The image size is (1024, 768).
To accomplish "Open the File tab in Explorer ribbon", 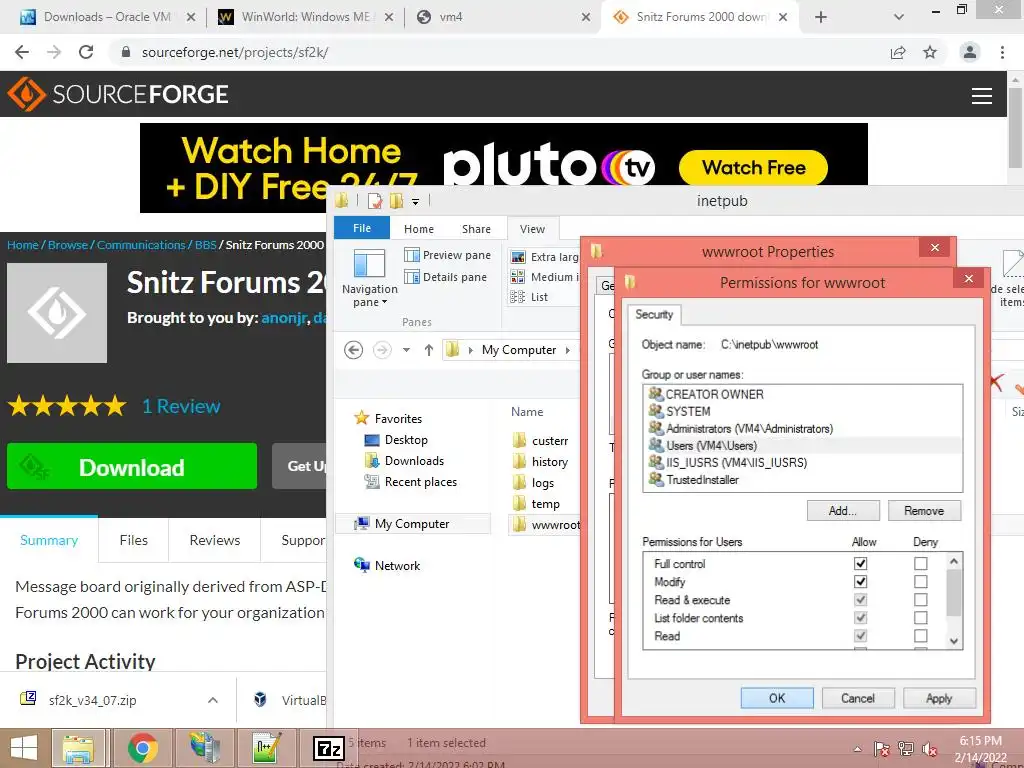I will [x=362, y=228].
